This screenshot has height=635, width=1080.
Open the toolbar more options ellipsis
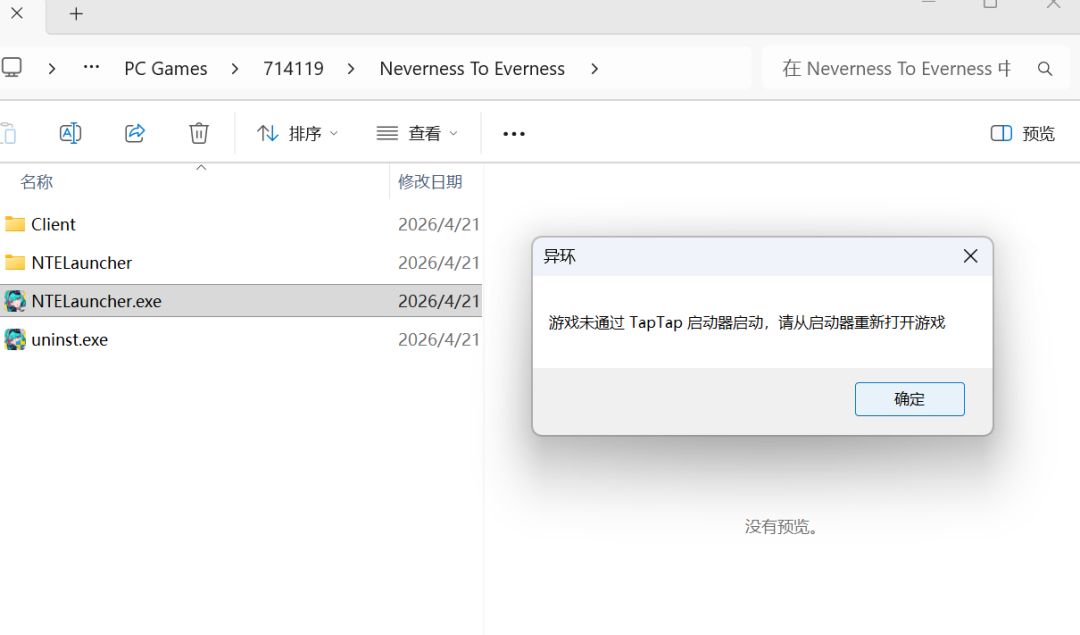click(x=514, y=134)
